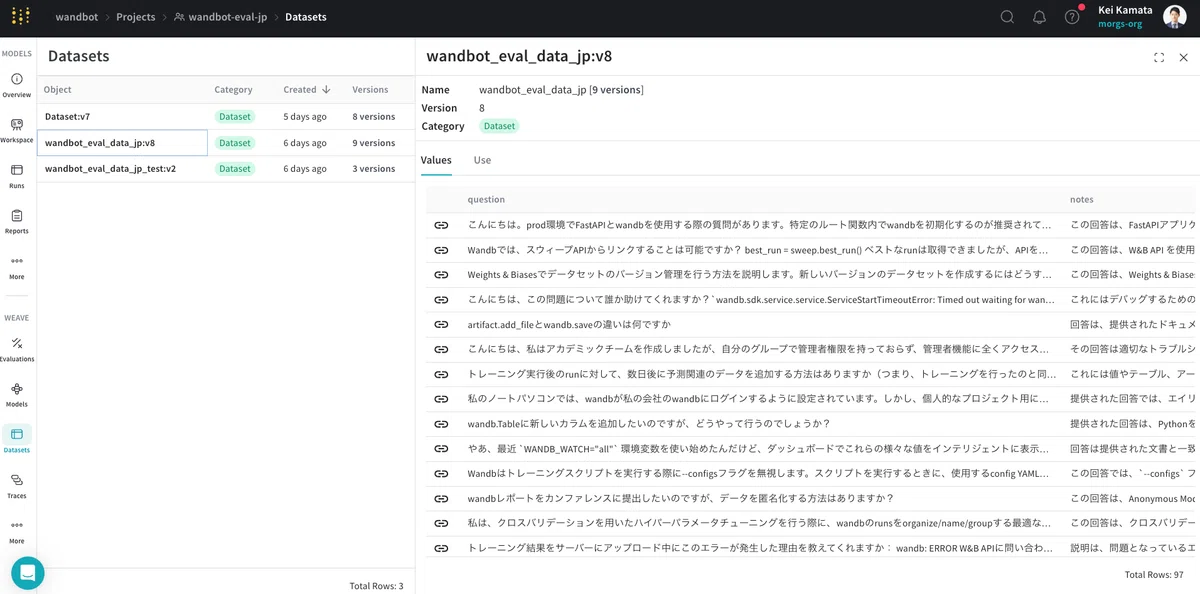Select Datasets in Weave sidebar

pyautogui.click(x=17, y=440)
